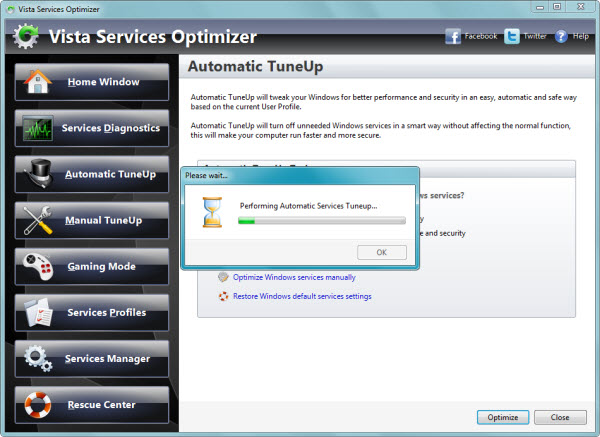
Task: Open the Rescue Center section
Action: (91, 405)
